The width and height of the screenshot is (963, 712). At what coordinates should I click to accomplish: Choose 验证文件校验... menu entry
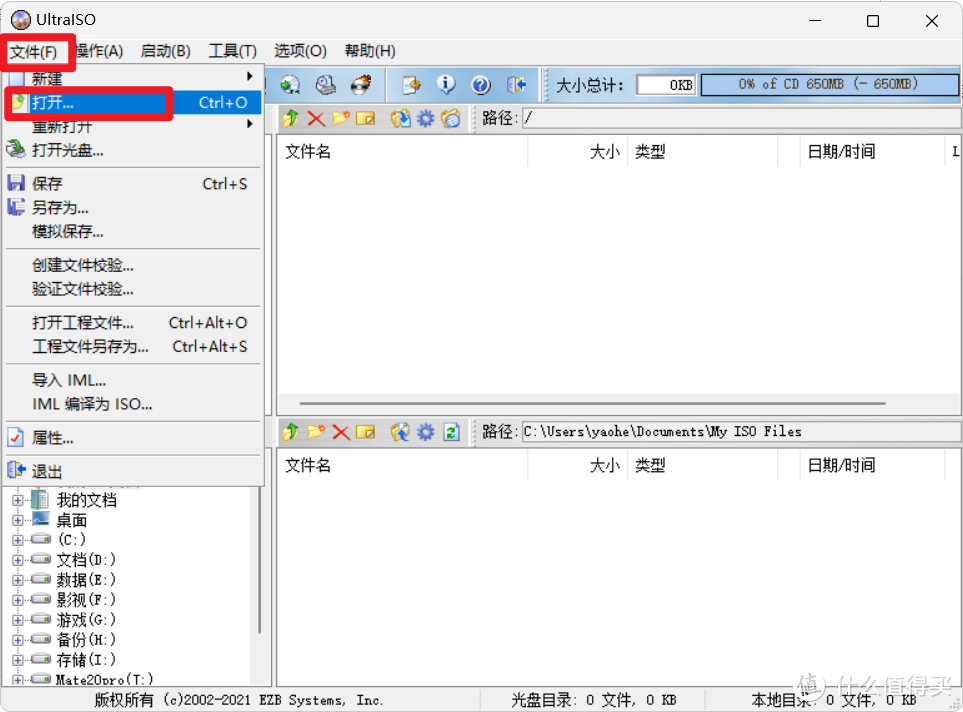(133, 289)
